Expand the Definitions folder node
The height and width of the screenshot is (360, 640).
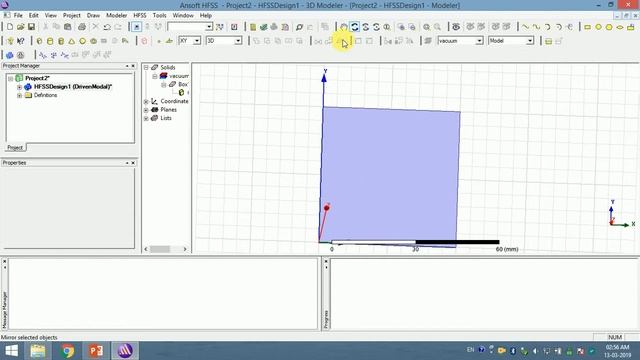point(19,96)
